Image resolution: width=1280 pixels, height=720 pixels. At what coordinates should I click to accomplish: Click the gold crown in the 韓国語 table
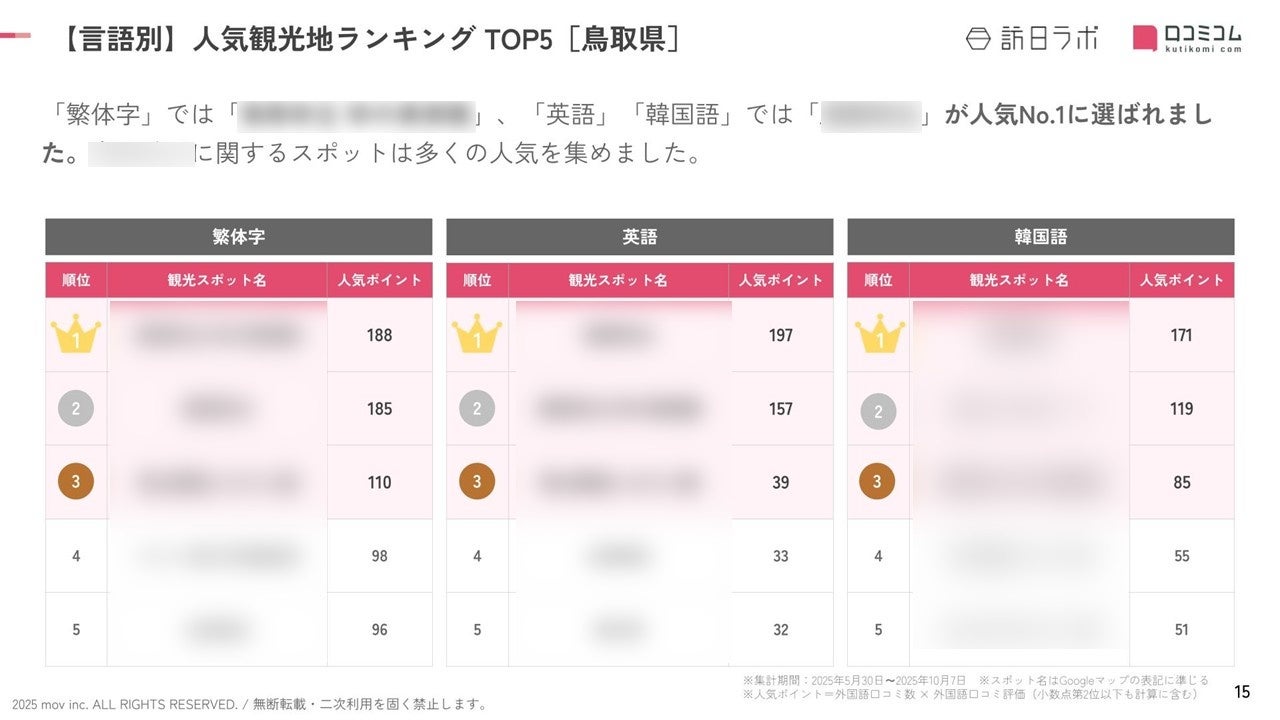point(879,335)
